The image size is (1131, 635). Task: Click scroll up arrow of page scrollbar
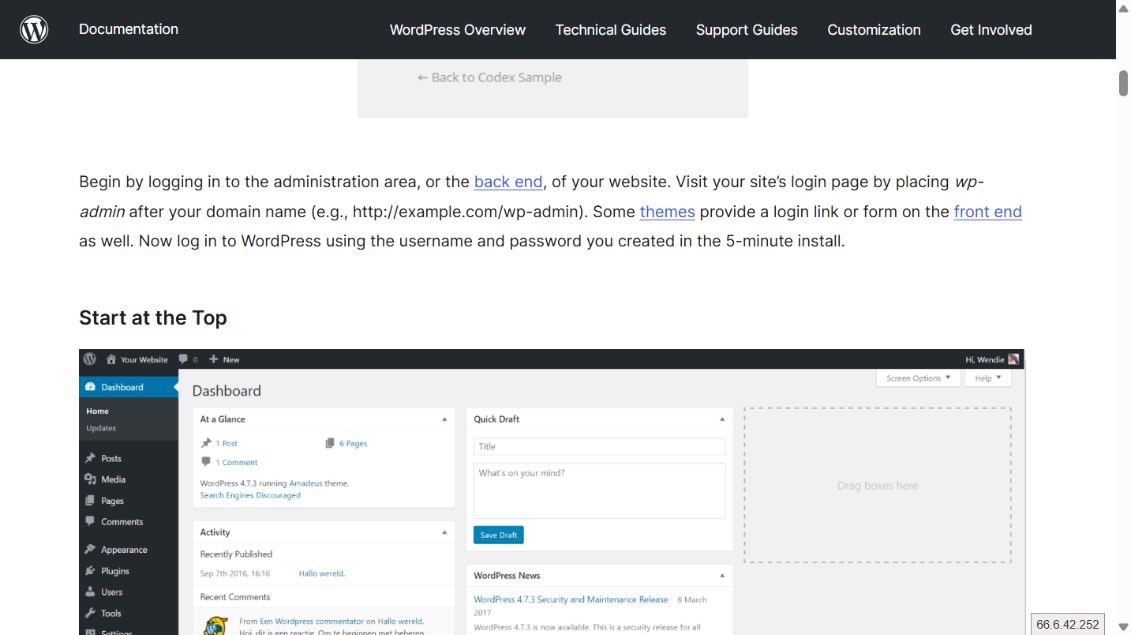1123,8
